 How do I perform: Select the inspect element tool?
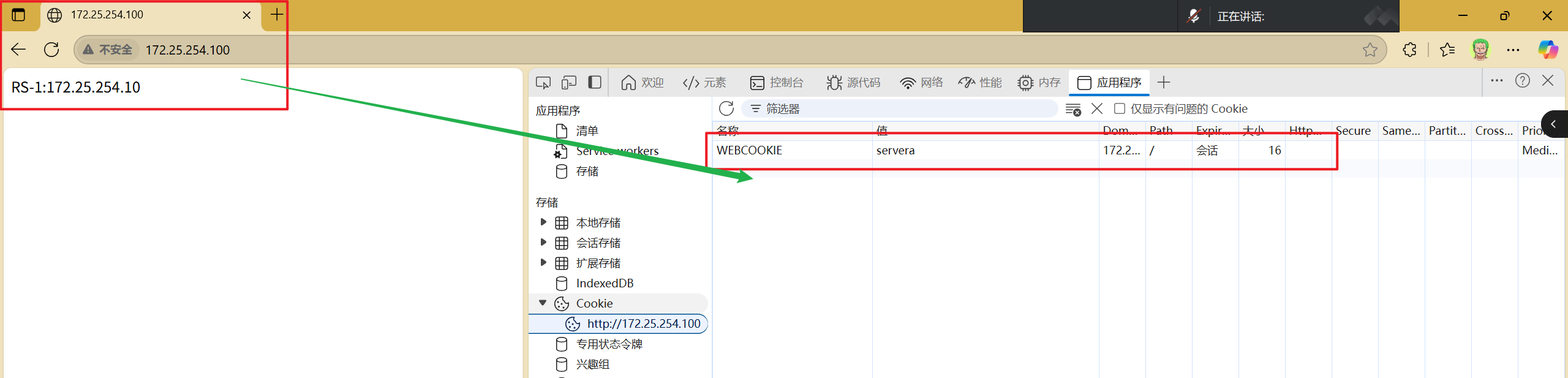point(543,83)
